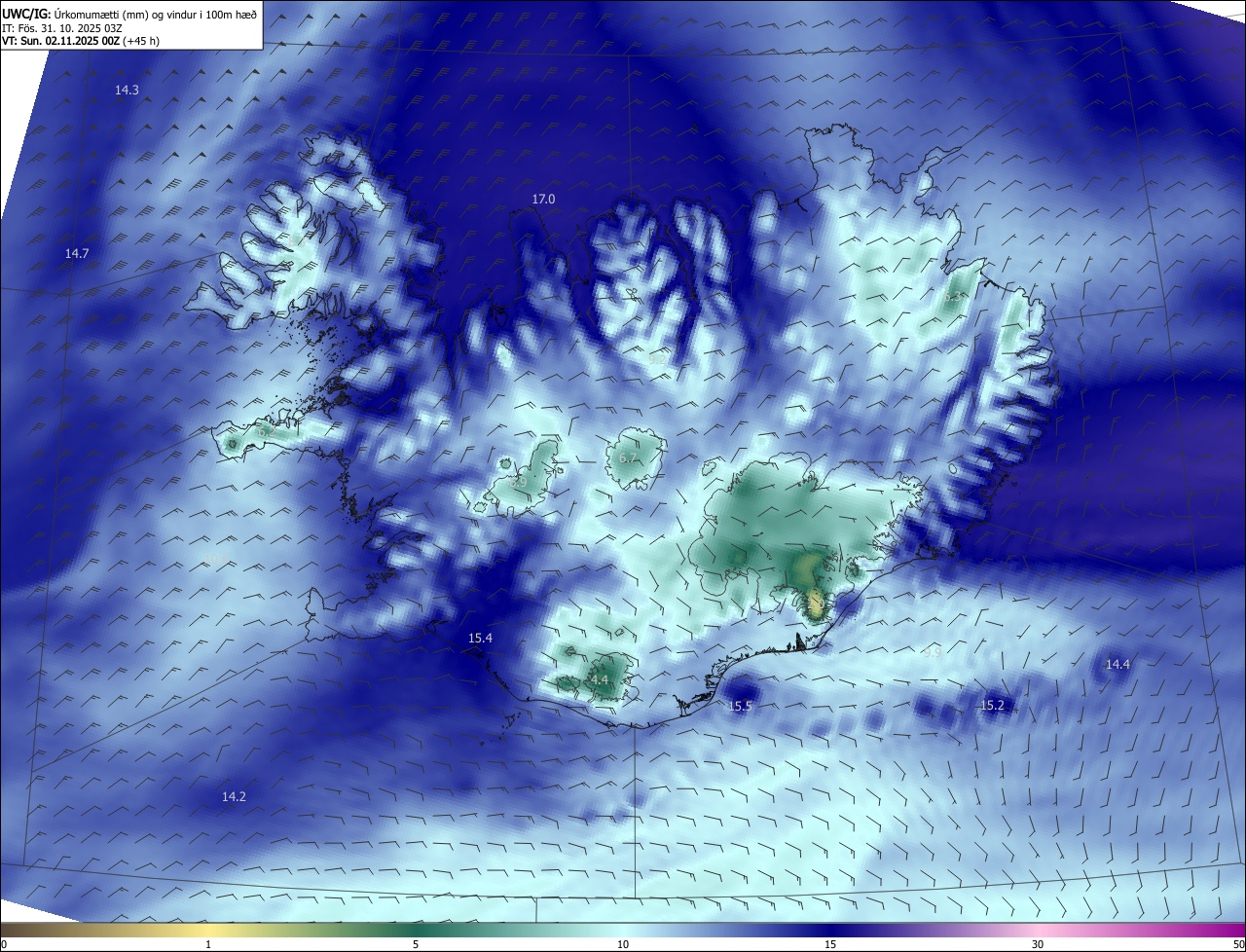Select the "6.7" label on the central glacier
This screenshot has height=952, width=1246.
tap(628, 458)
